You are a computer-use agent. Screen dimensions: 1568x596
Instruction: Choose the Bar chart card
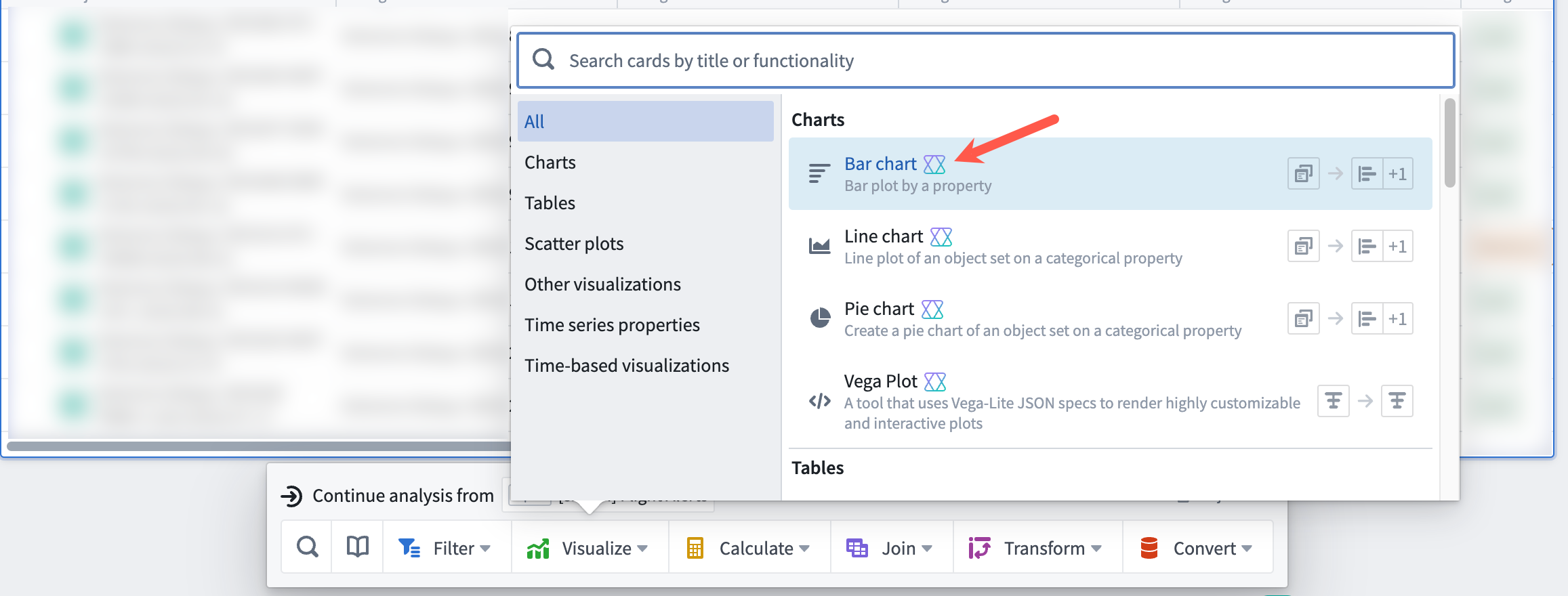1110,174
